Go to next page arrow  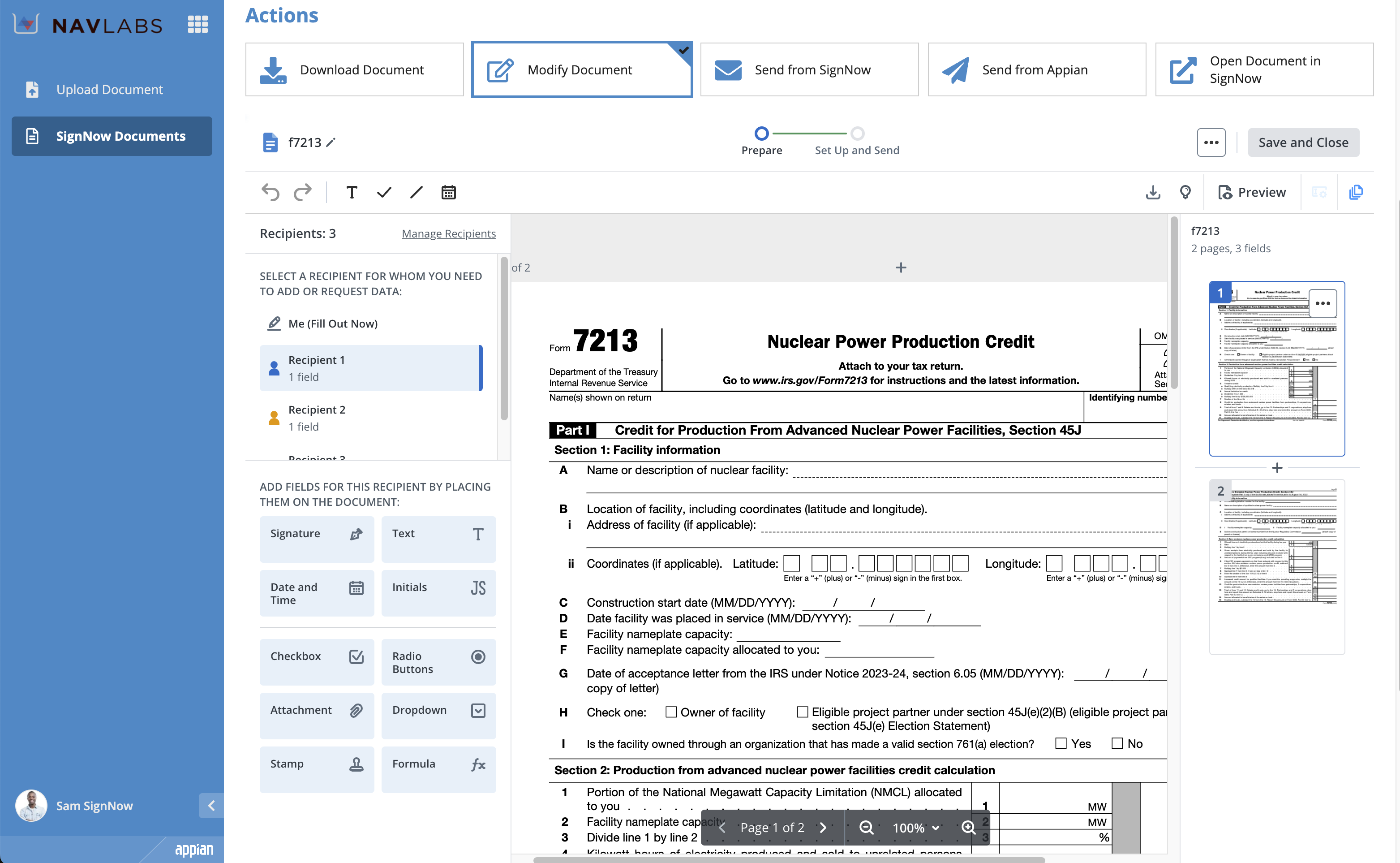point(823,827)
